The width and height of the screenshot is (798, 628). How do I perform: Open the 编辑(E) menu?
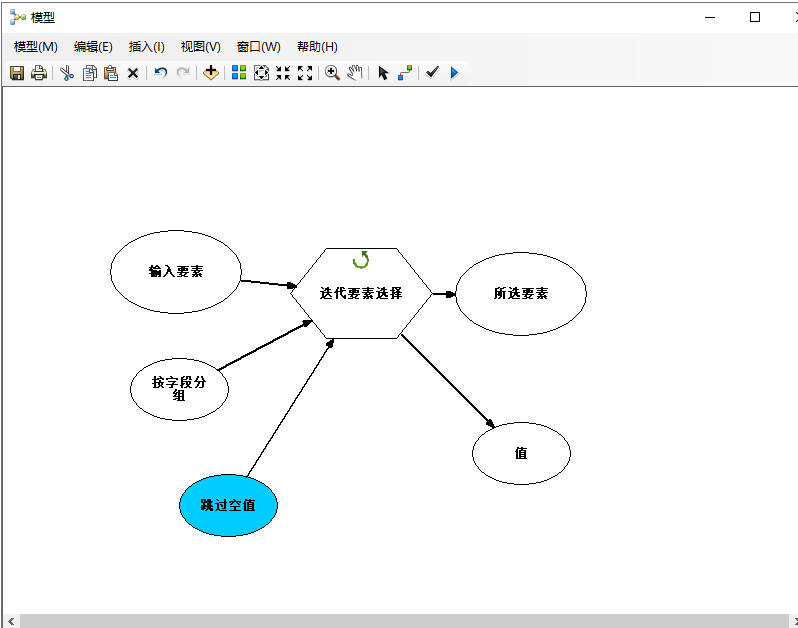93,47
